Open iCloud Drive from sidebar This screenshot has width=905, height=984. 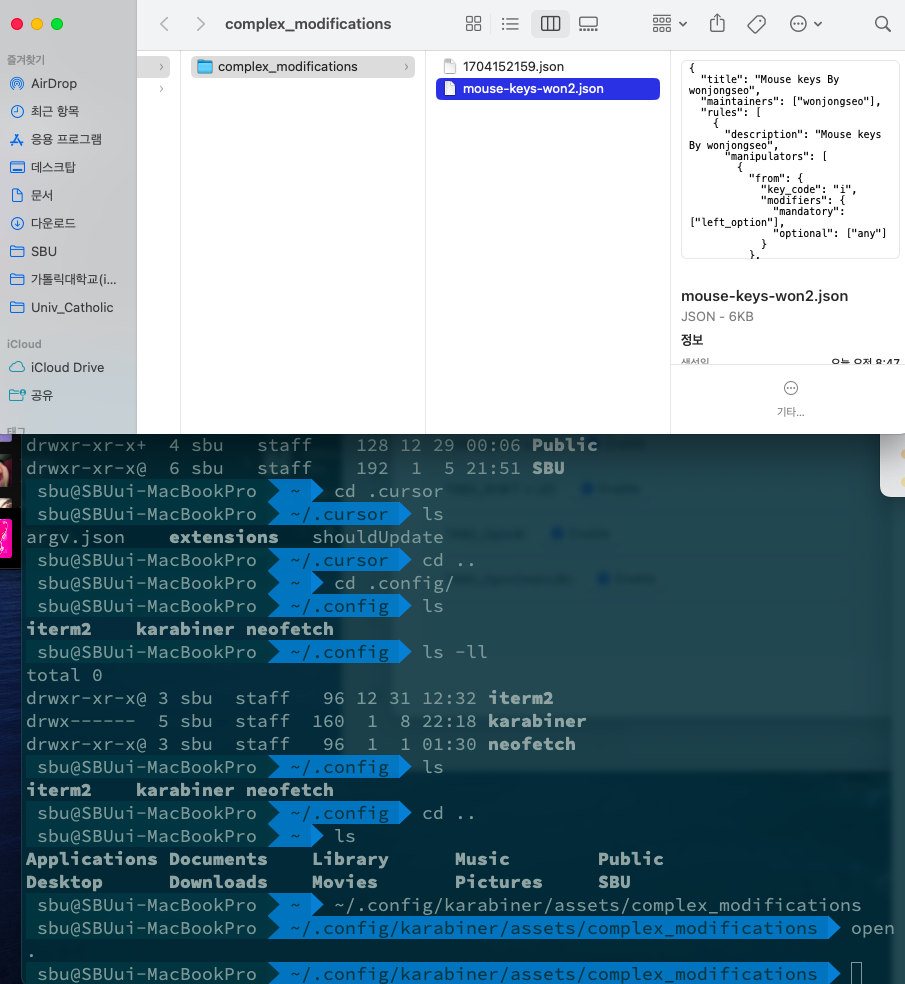[67, 368]
